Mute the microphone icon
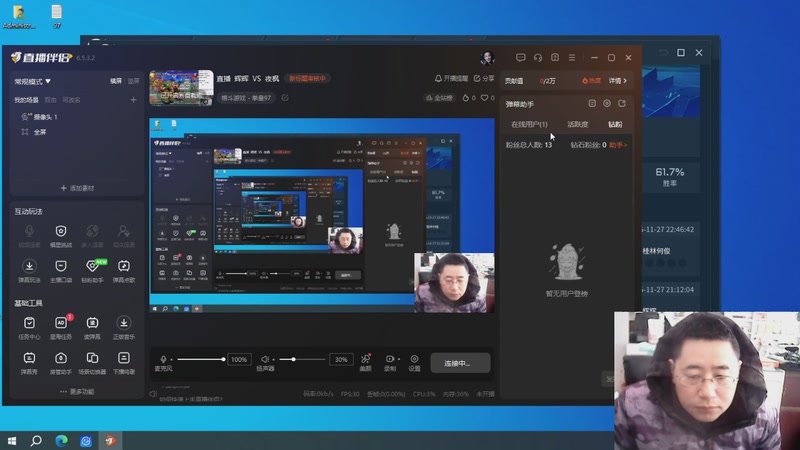 coord(163,359)
